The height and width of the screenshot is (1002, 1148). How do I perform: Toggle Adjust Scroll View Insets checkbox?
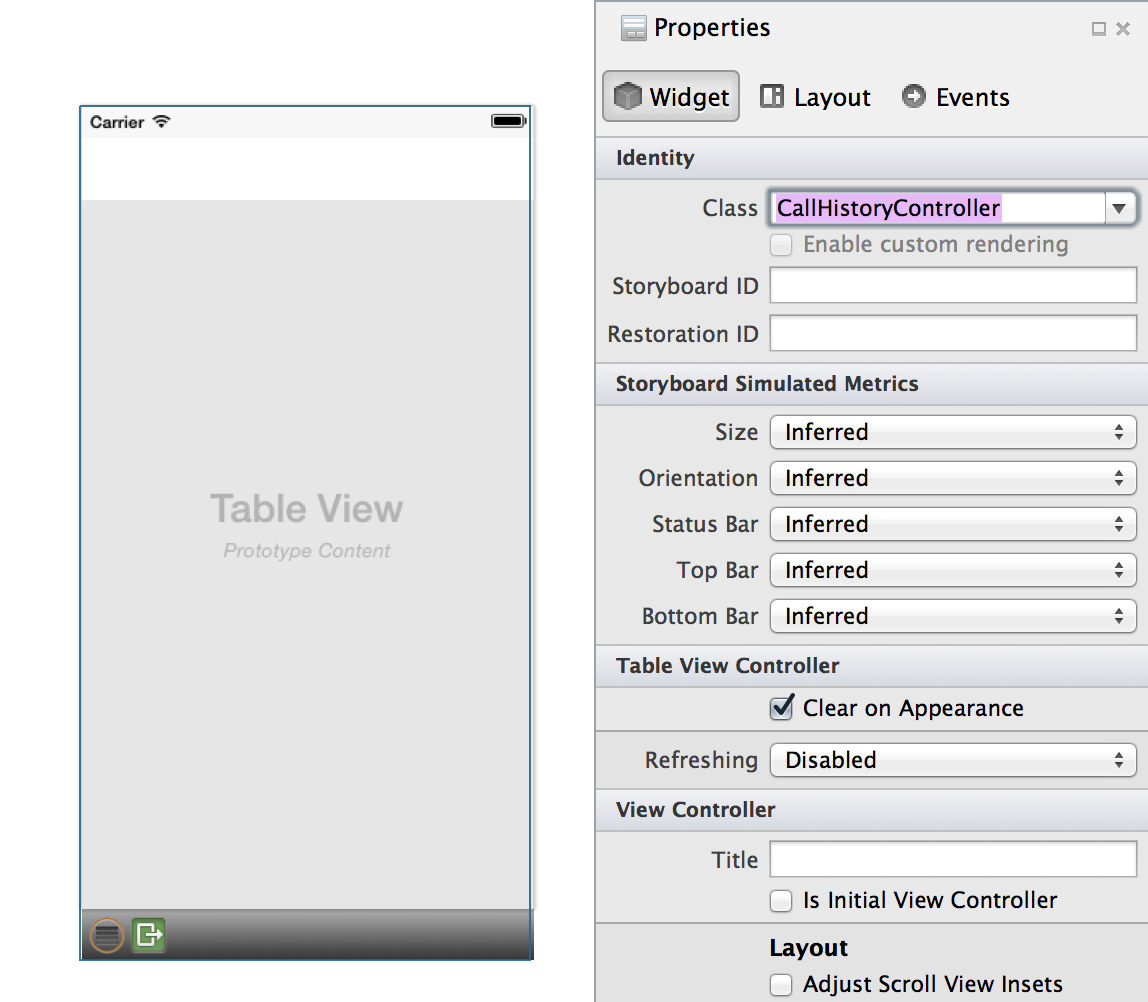pos(781,984)
